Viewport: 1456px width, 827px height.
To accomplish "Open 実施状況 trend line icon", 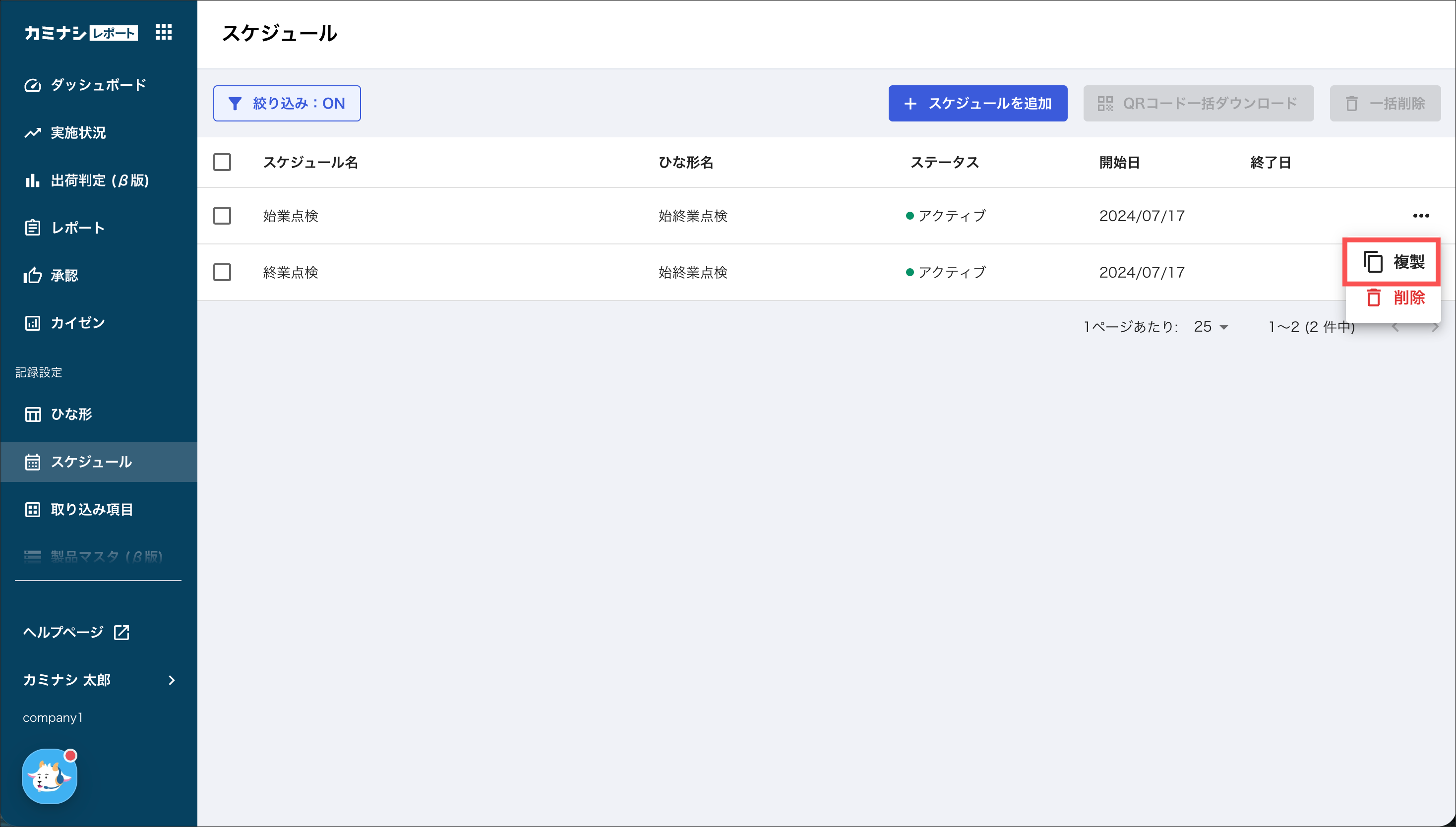I will tap(32, 133).
